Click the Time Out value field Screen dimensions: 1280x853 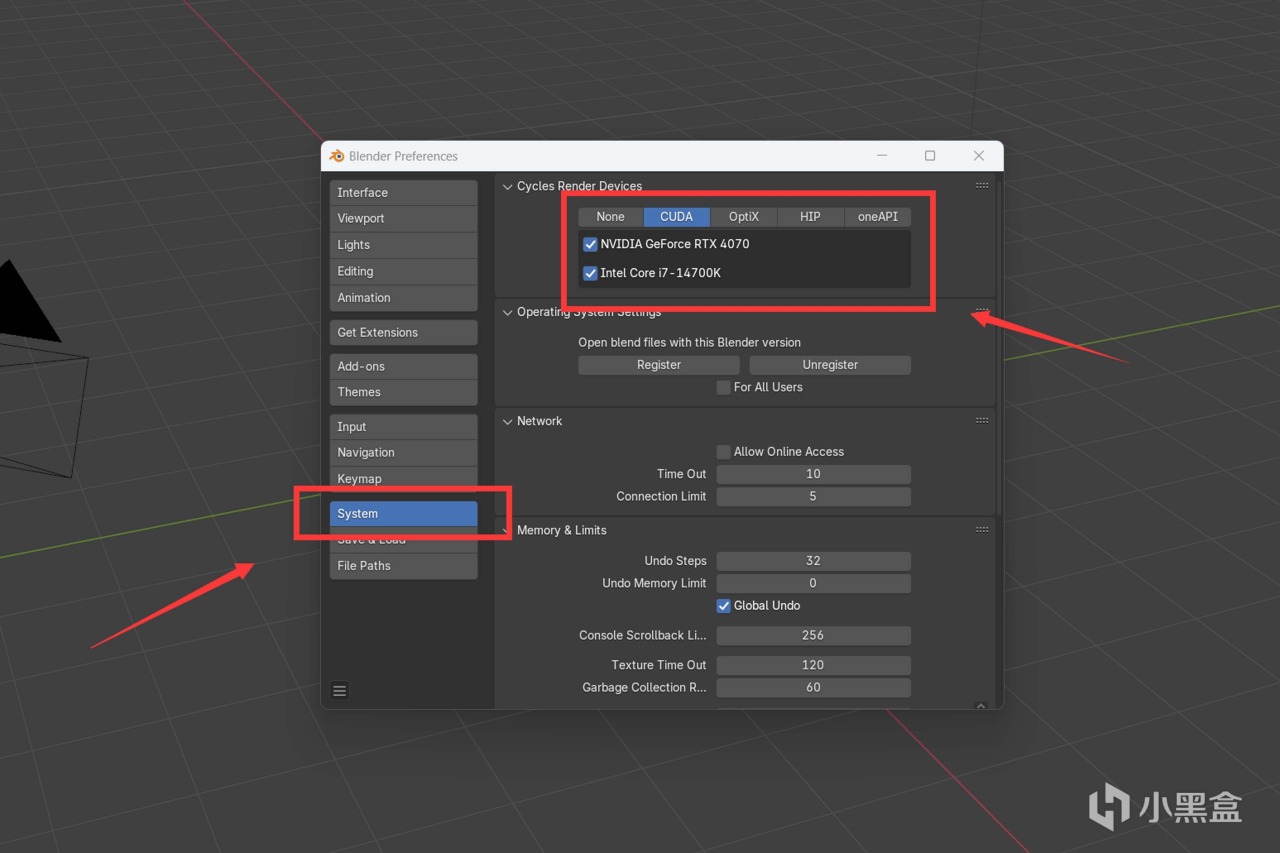(813, 474)
